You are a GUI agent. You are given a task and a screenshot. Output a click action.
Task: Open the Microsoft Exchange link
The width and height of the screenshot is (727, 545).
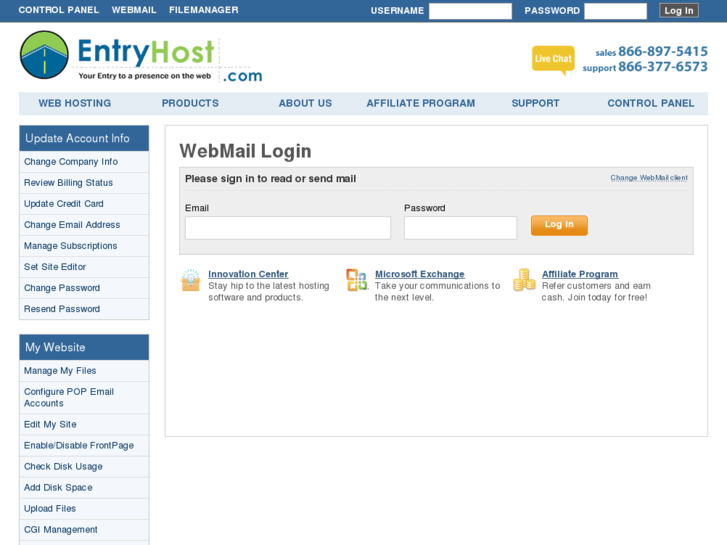(x=420, y=274)
